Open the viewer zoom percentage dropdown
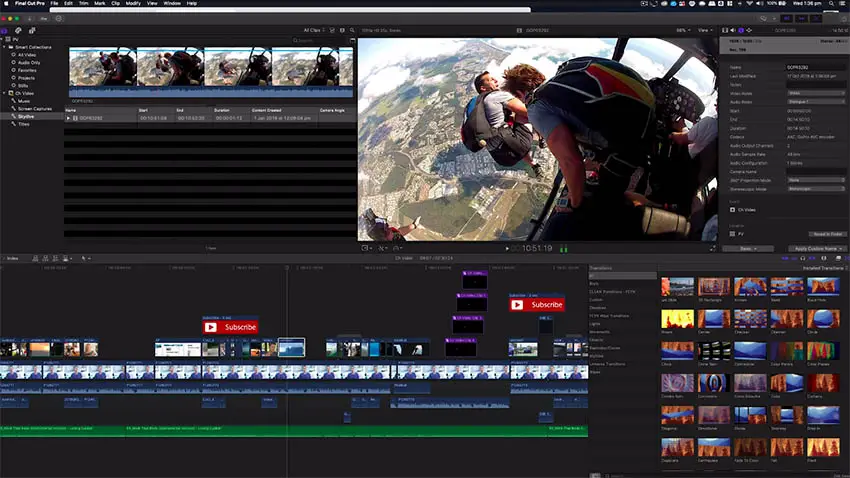The height and width of the screenshot is (478, 850). (x=683, y=30)
